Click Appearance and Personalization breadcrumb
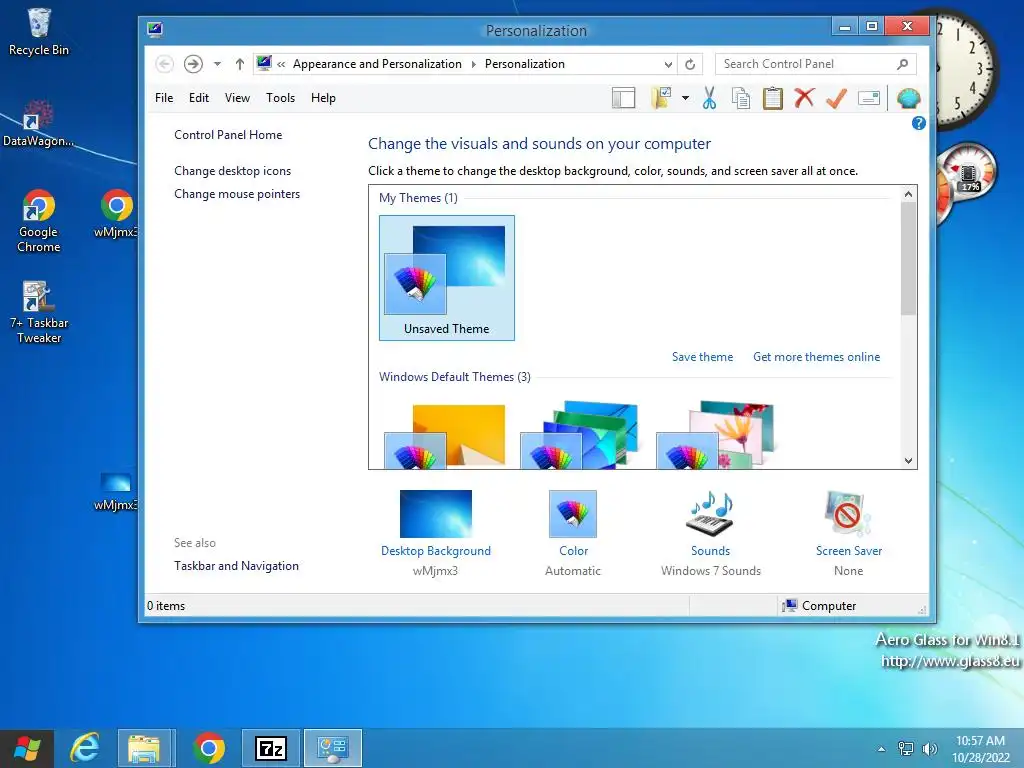 (x=377, y=64)
